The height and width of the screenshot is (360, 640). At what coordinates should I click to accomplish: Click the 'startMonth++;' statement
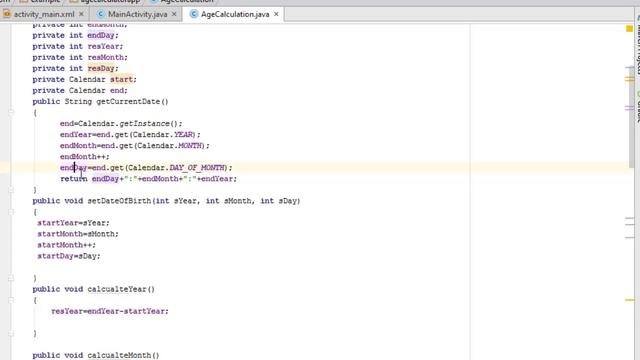point(67,245)
